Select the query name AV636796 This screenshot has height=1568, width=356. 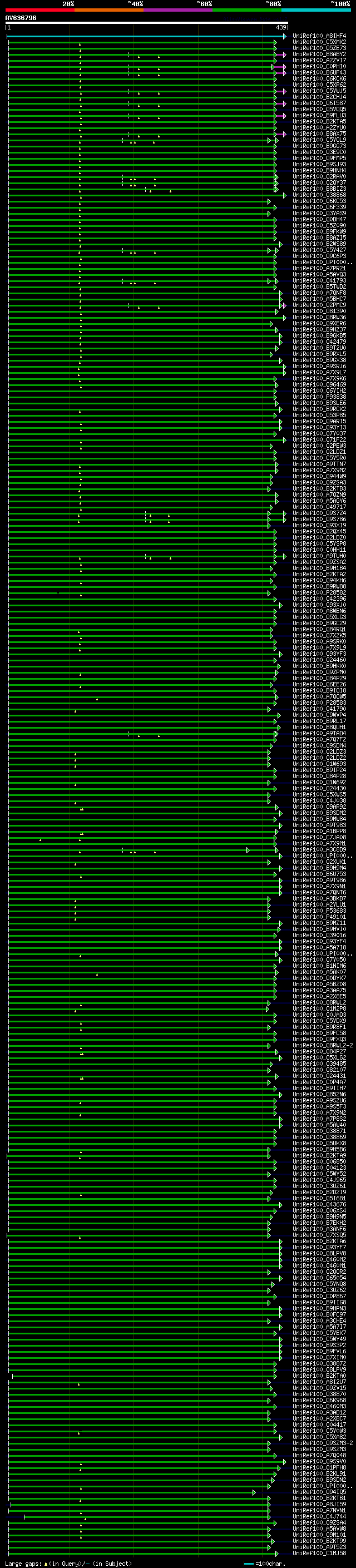21,18
